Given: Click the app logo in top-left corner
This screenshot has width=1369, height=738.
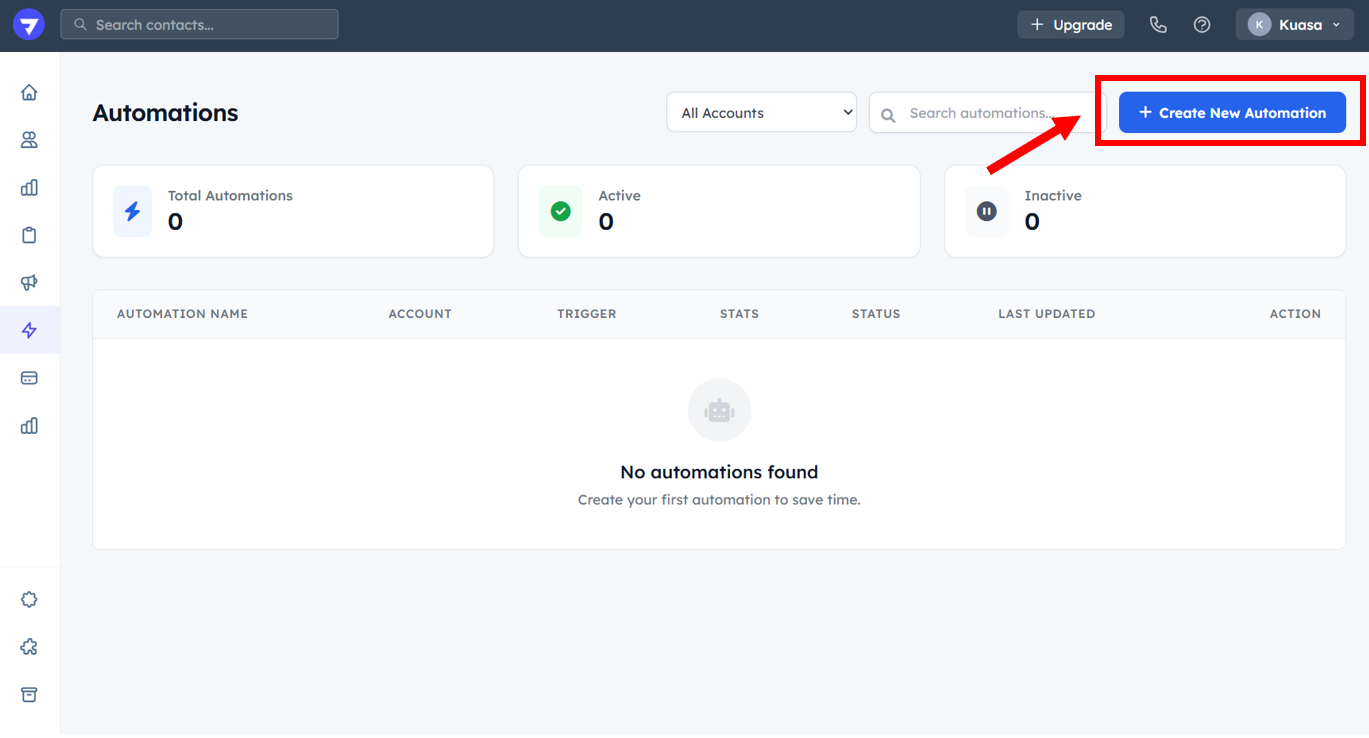Looking at the screenshot, I should 29,25.
